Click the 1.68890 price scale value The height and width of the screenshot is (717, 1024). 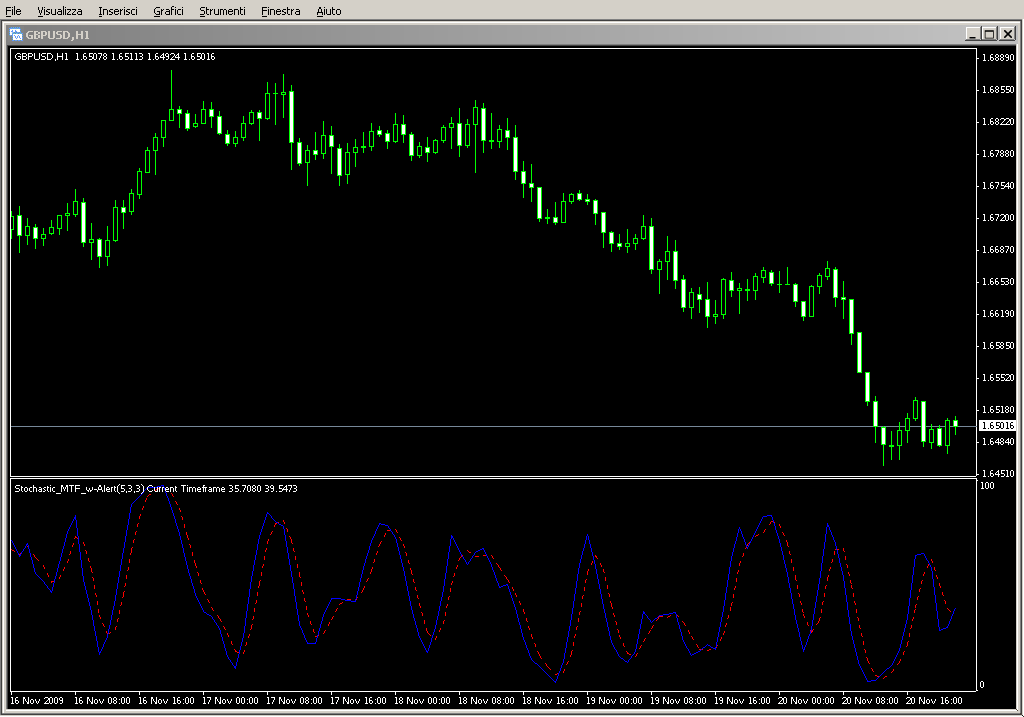click(999, 57)
